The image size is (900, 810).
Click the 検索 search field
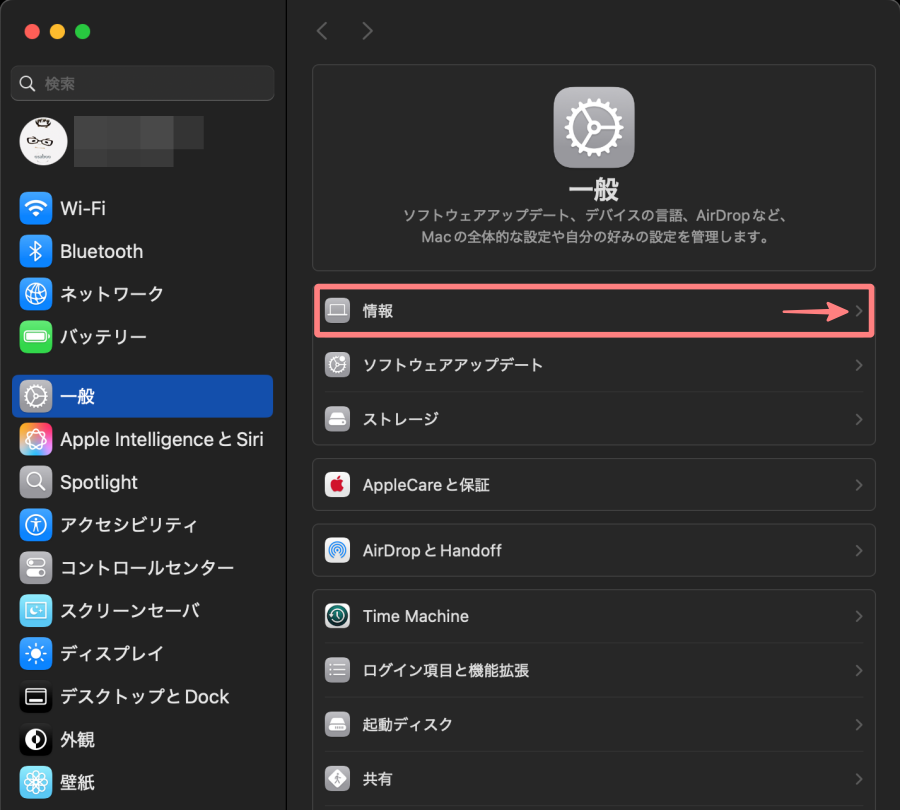(142, 83)
